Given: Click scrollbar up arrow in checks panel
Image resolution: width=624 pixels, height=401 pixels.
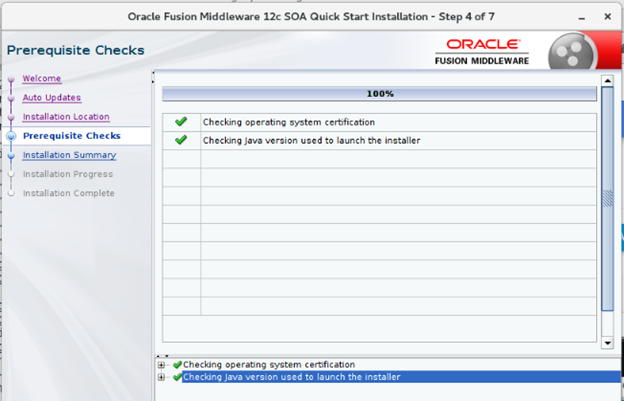Looking at the screenshot, I should point(607,80).
